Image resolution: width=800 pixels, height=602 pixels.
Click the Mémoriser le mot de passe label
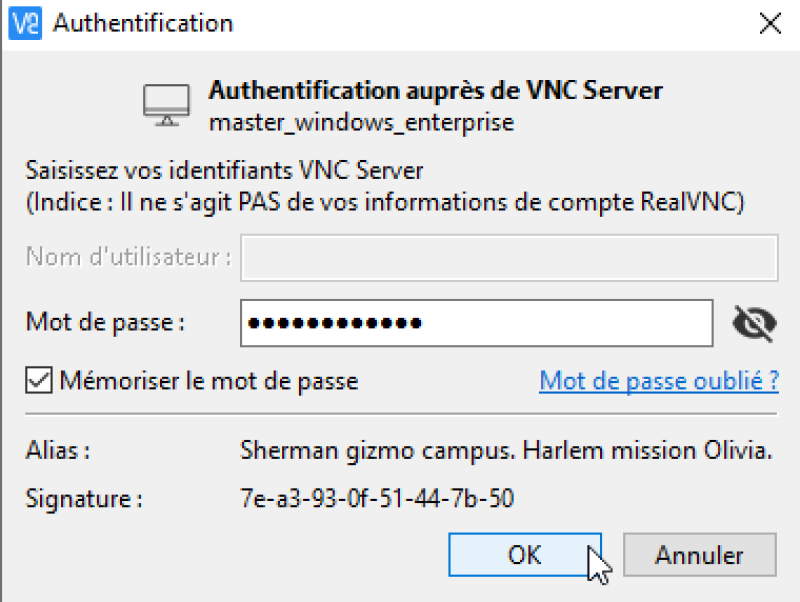pyautogui.click(x=209, y=381)
